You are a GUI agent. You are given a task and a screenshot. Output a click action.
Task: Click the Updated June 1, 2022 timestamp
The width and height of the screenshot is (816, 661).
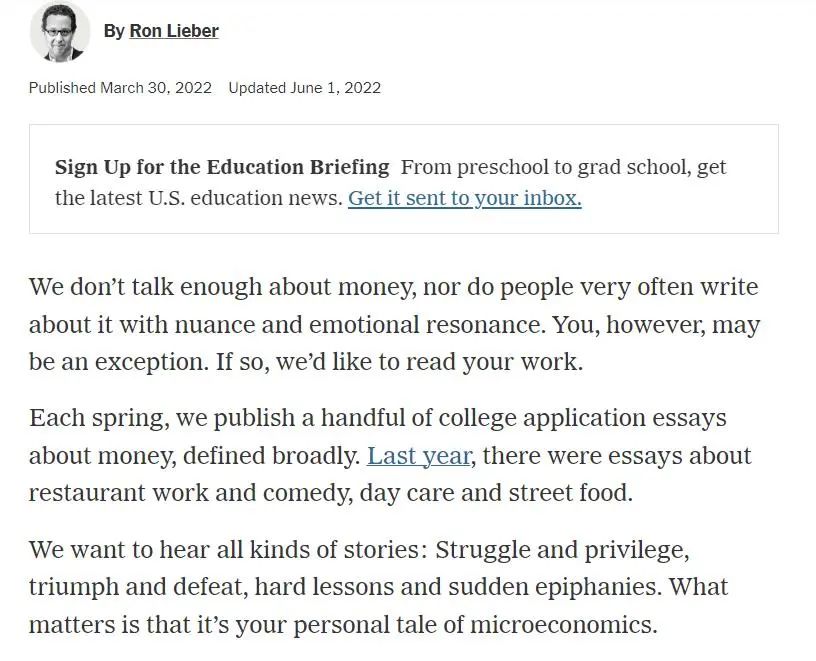coord(304,88)
